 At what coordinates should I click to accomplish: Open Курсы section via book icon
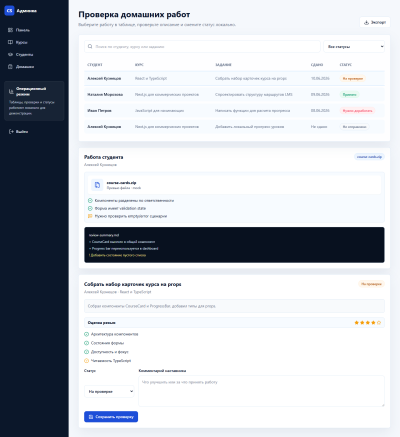tap(10, 42)
